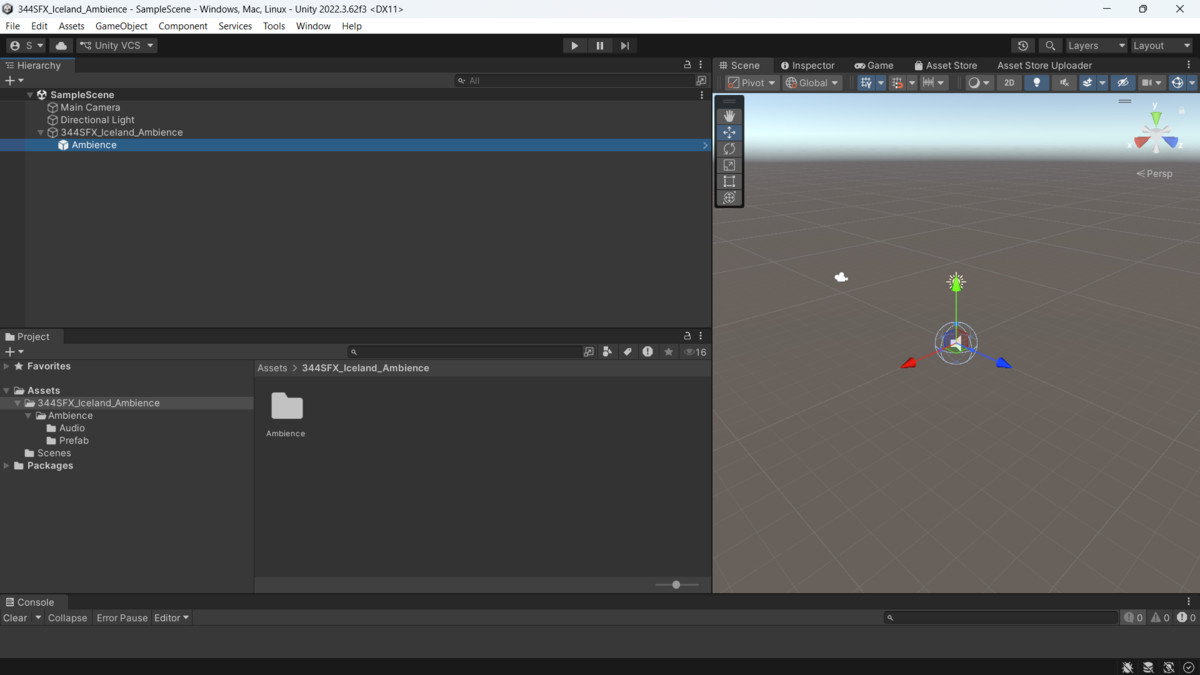
Task: Toggle scene audio mute button
Action: click(1064, 83)
